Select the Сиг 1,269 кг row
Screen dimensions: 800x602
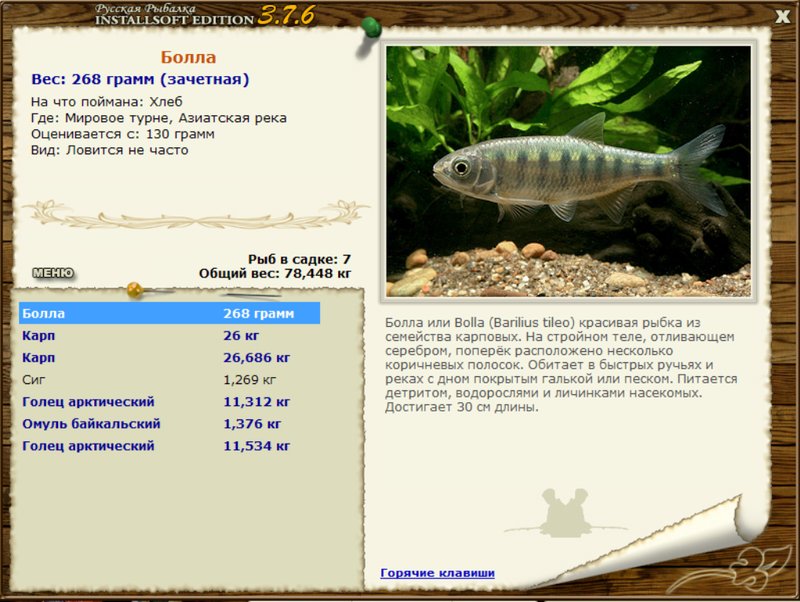(x=169, y=380)
